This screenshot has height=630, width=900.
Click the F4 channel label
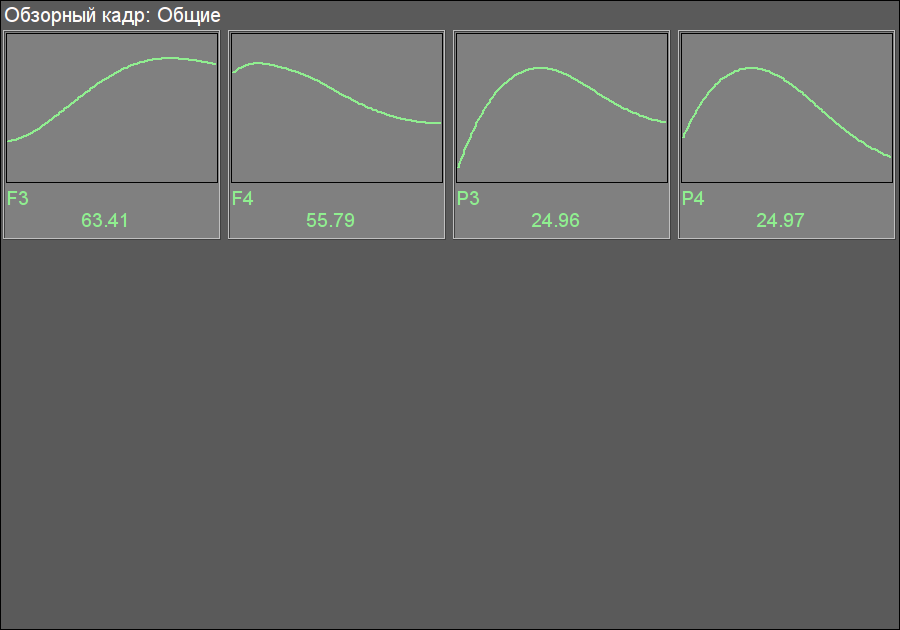click(242, 199)
